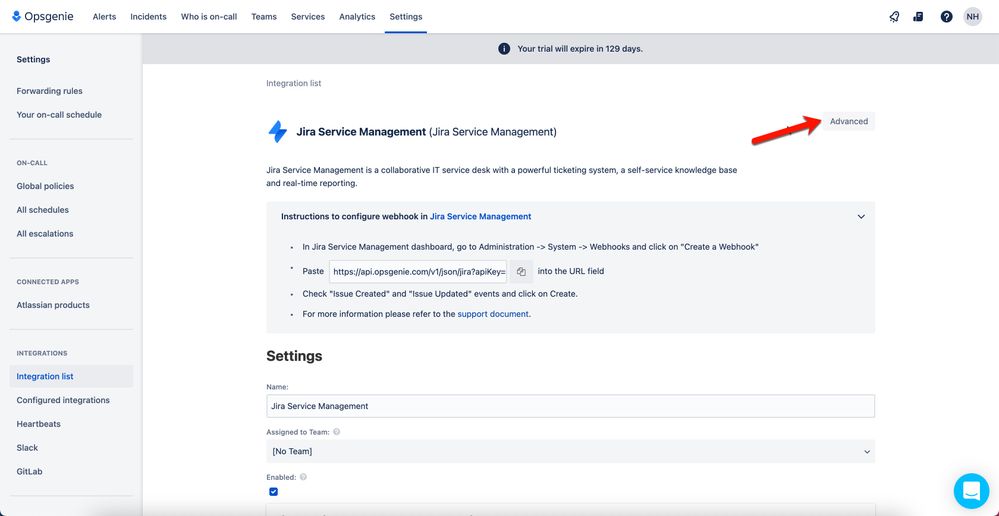This screenshot has width=999, height=516.
Task: Select the Settings tab
Action: point(406,17)
